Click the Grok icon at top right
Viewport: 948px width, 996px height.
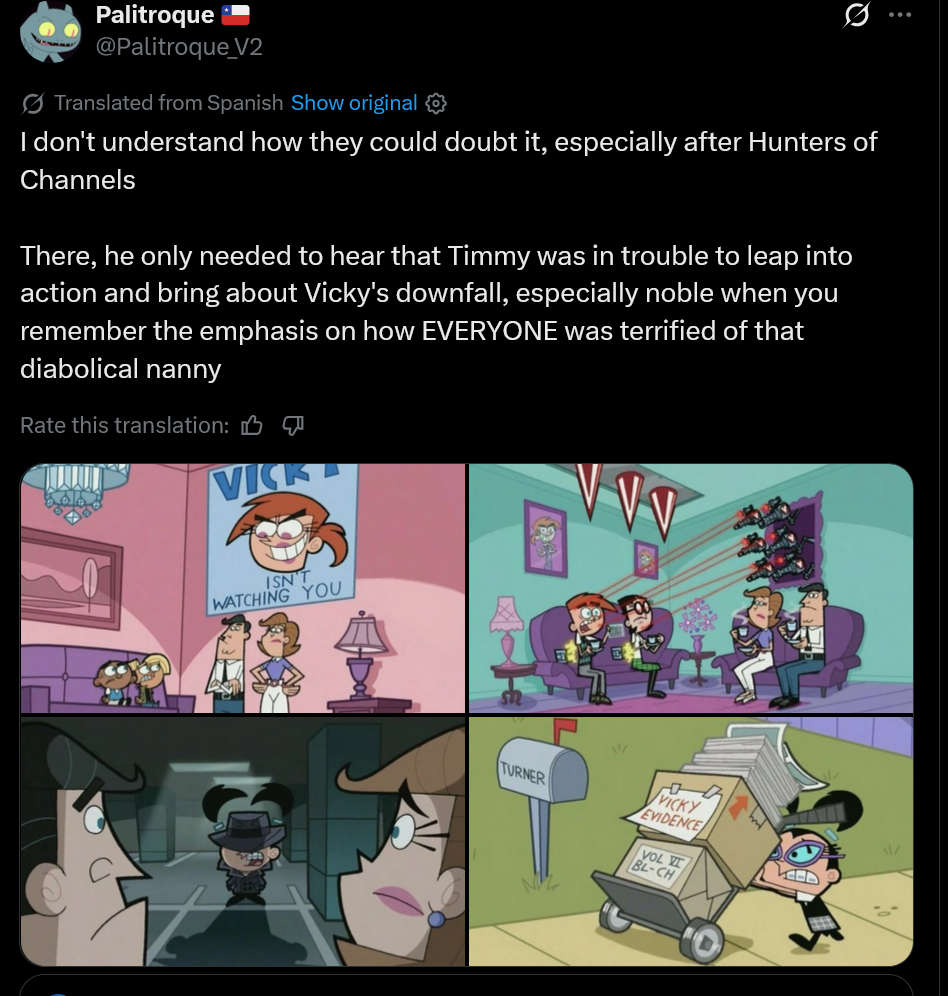coord(856,15)
